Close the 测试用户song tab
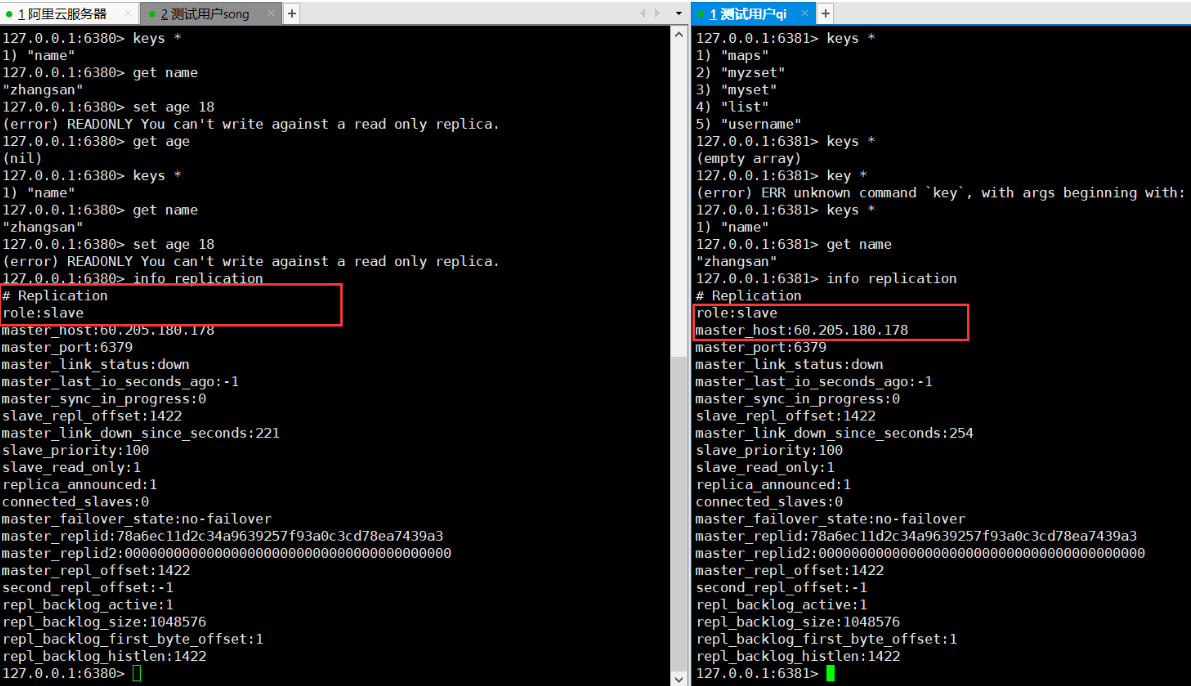1191x686 pixels. tap(271, 14)
